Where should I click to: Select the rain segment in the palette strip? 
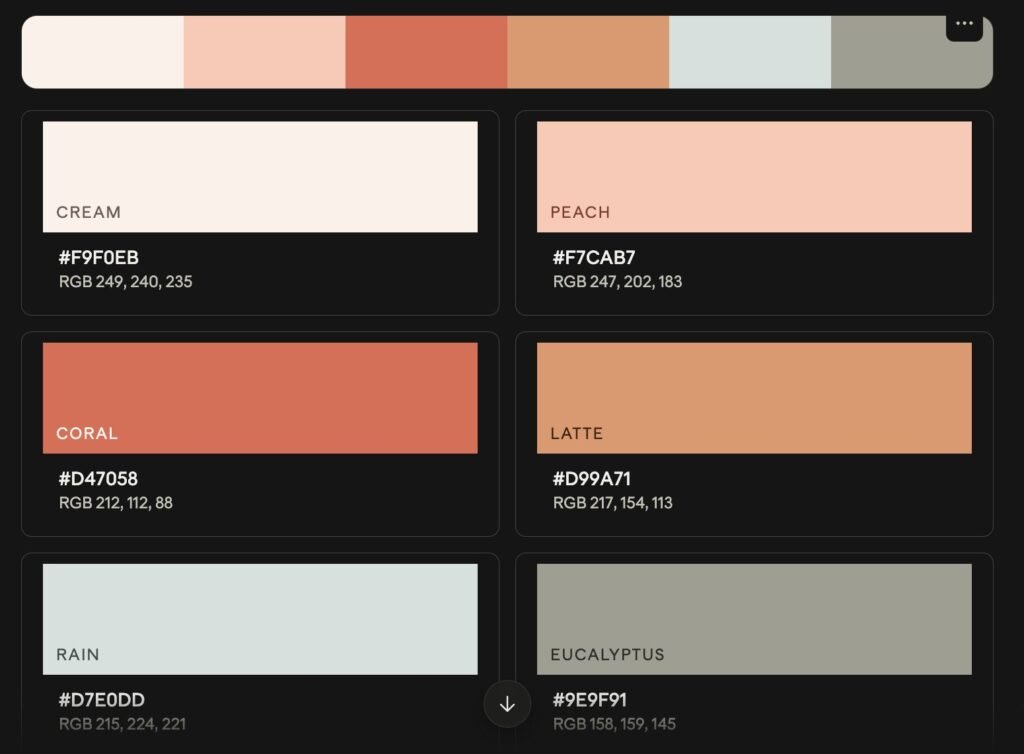click(x=750, y=52)
